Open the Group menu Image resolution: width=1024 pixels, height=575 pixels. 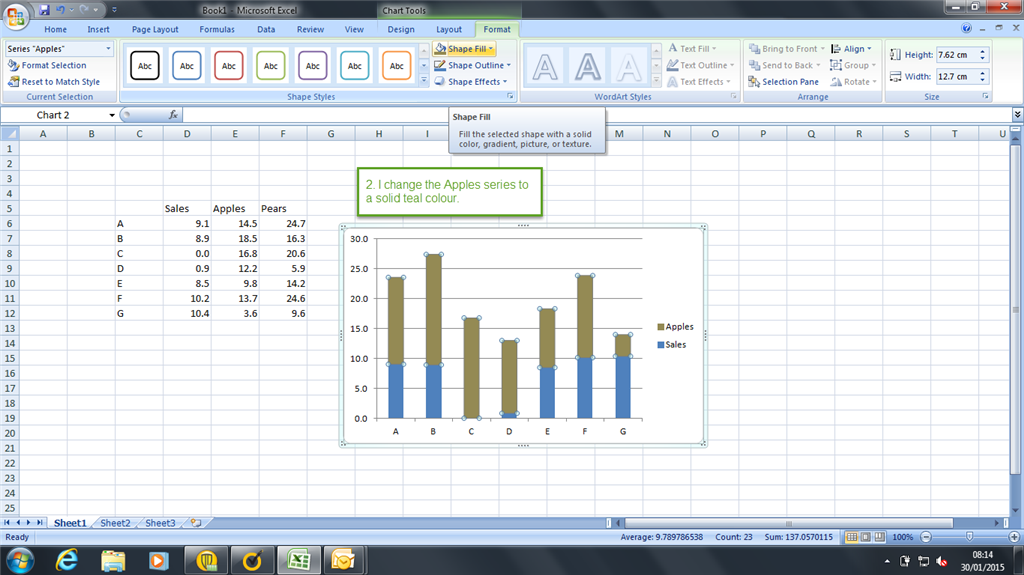pyautogui.click(x=853, y=65)
